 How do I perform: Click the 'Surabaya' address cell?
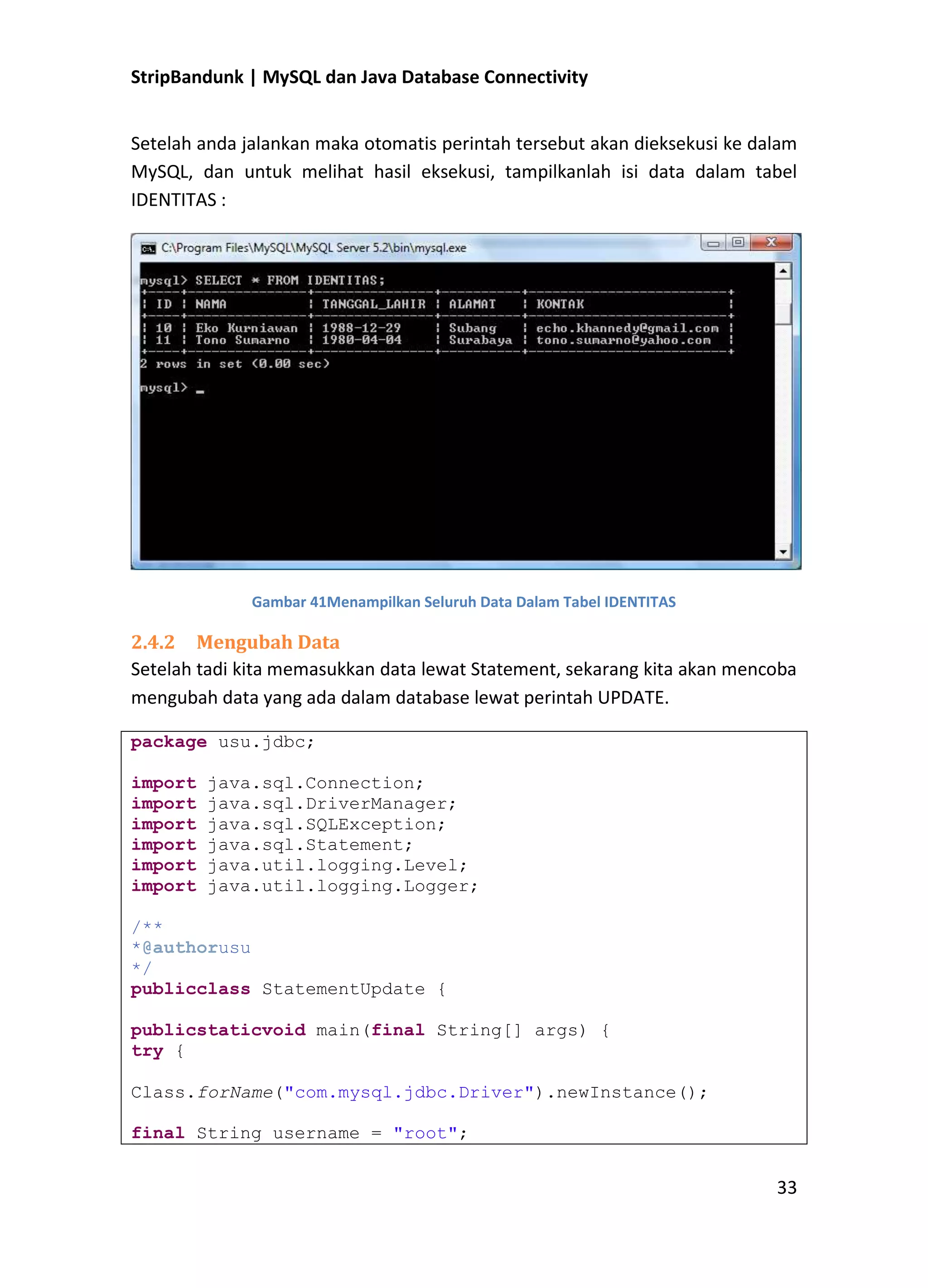[480, 340]
